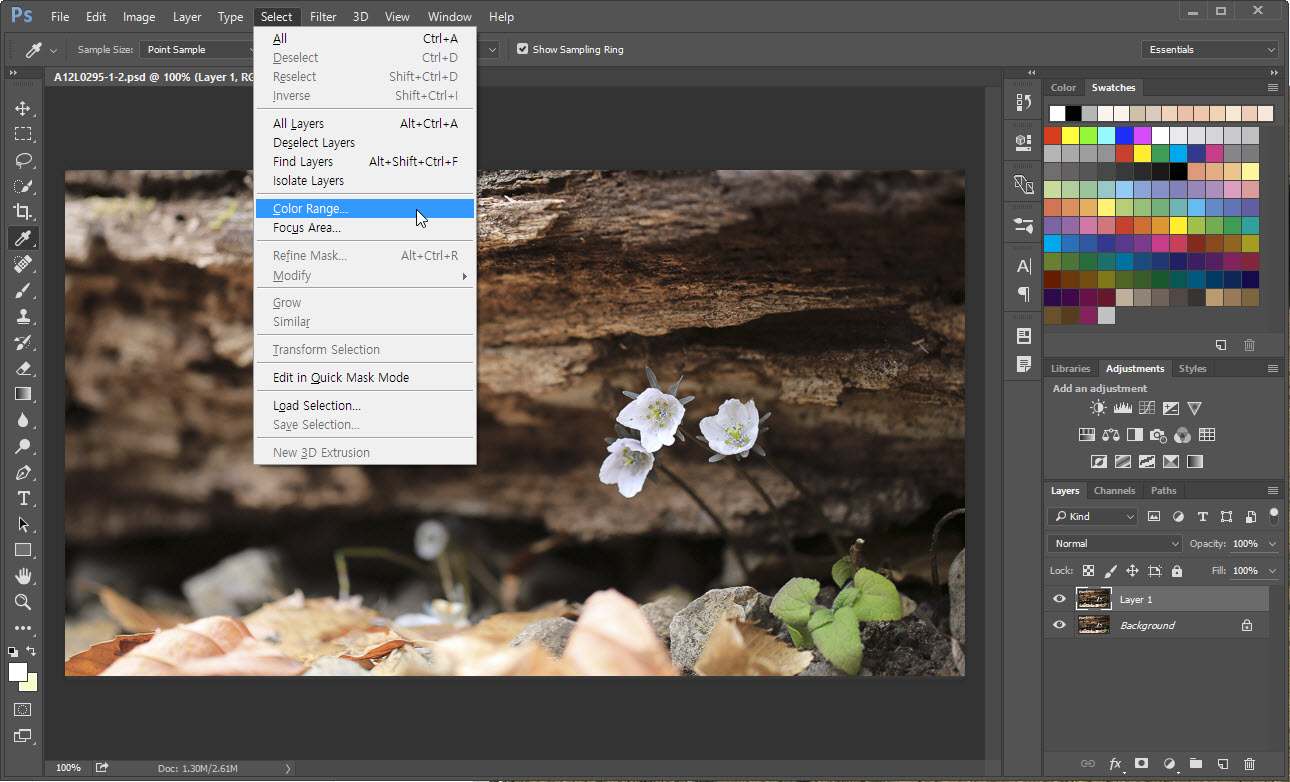Viewport: 1290px width, 782px height.
Task: Click the zoom percentage field
Action: 67,768
